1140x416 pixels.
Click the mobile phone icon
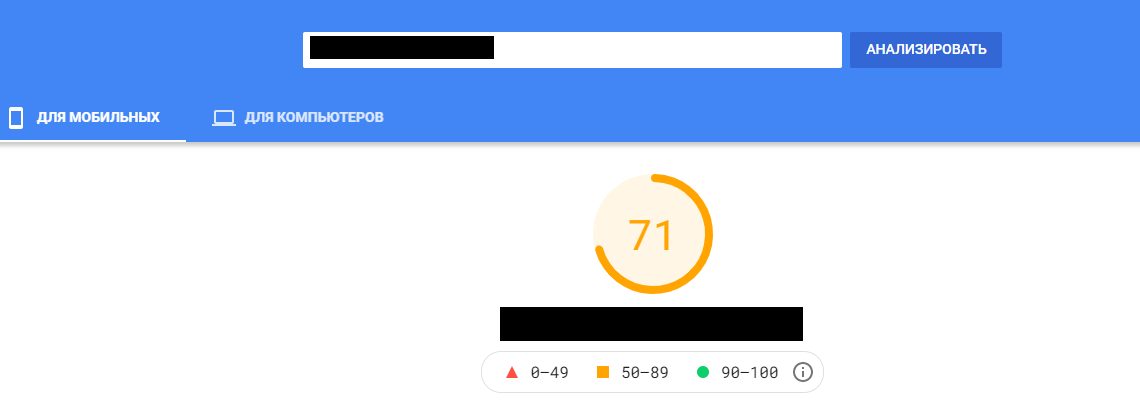pyautogui.click(x=16, y=118)
